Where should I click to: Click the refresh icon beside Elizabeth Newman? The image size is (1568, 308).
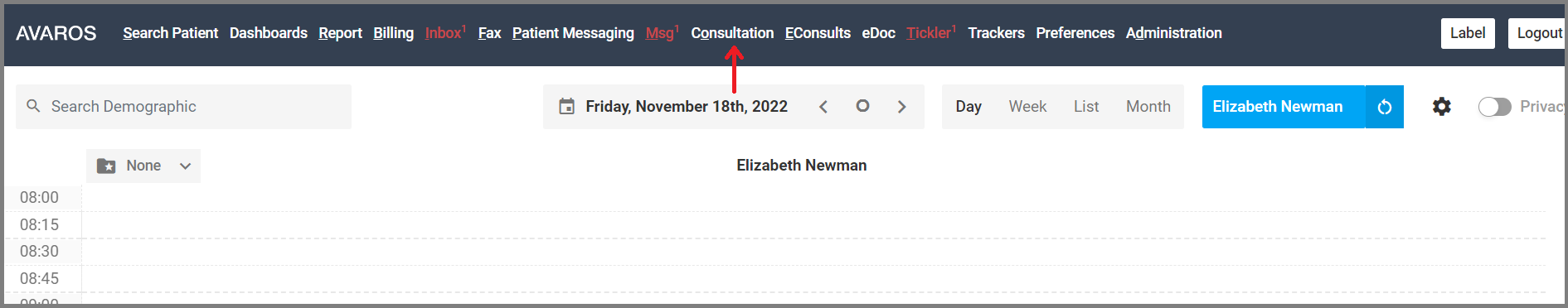click(x=1384, y=107)
